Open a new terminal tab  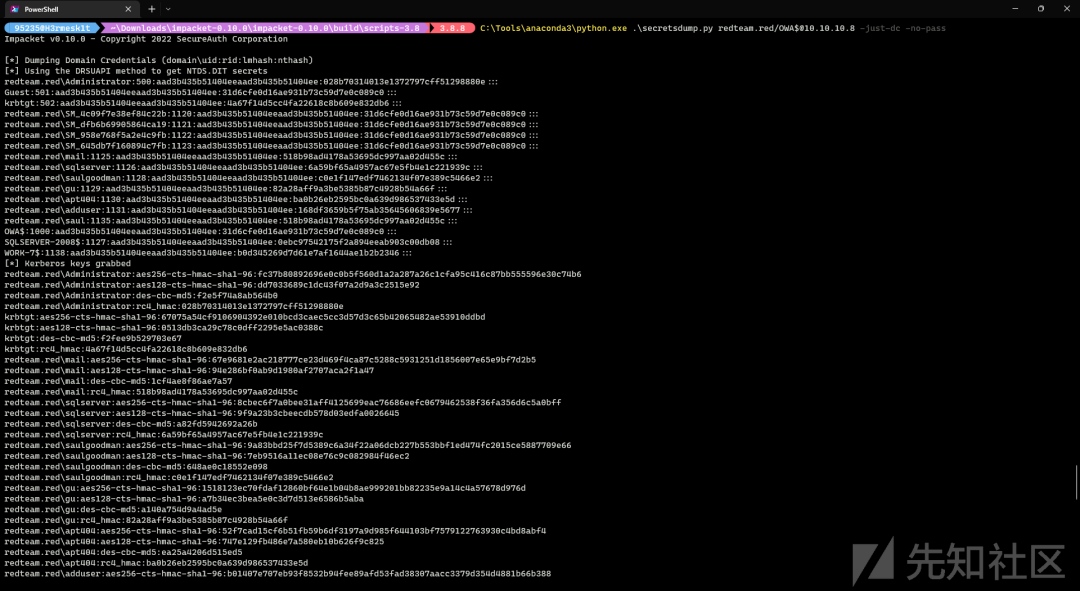click(x=152, y=9)
